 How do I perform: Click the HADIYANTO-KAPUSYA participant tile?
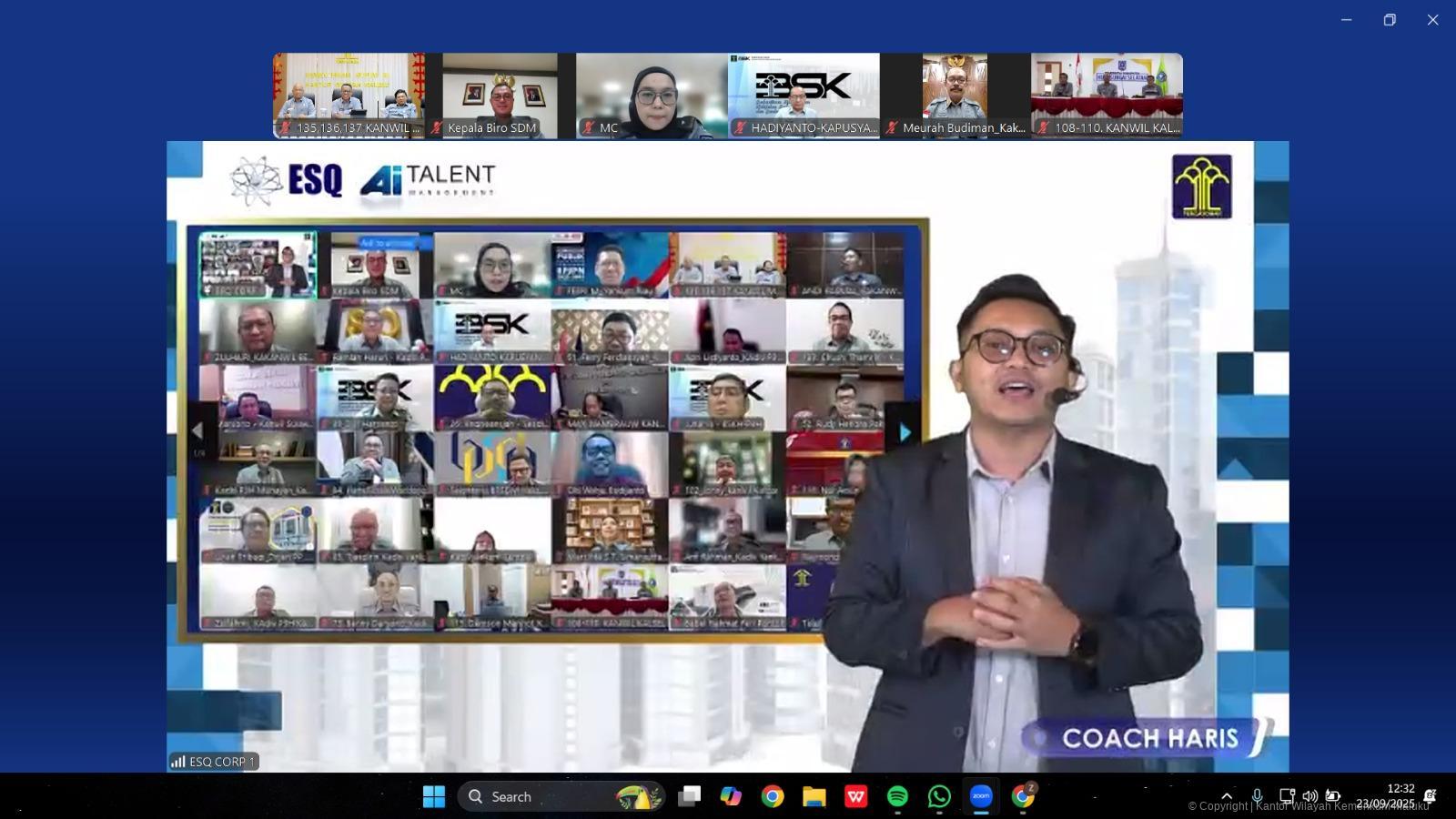click(804, 96)
